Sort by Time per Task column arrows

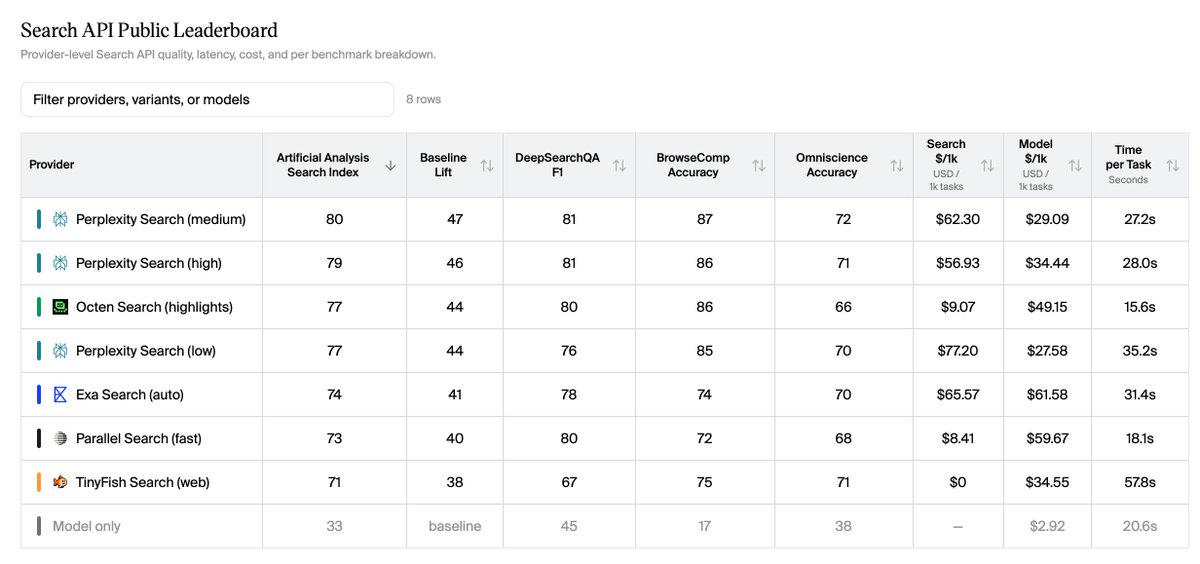tap(1172, 165)
